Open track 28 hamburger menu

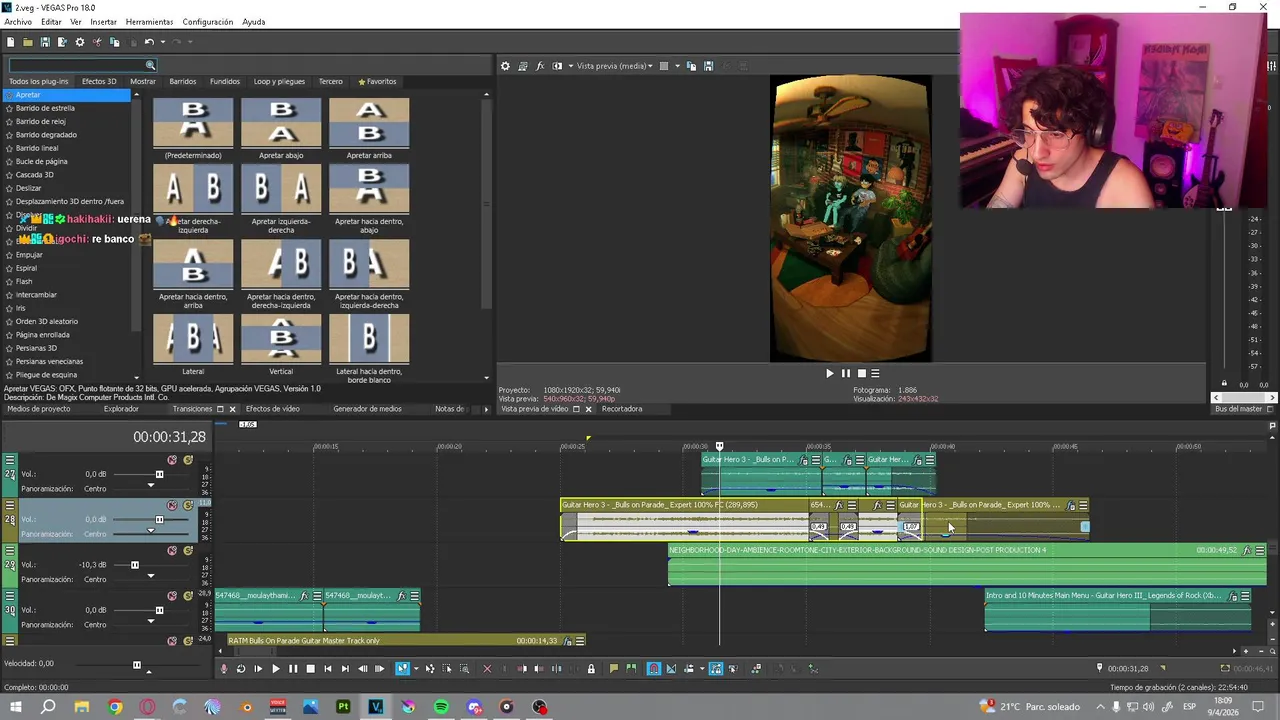(x=10, y=506)
